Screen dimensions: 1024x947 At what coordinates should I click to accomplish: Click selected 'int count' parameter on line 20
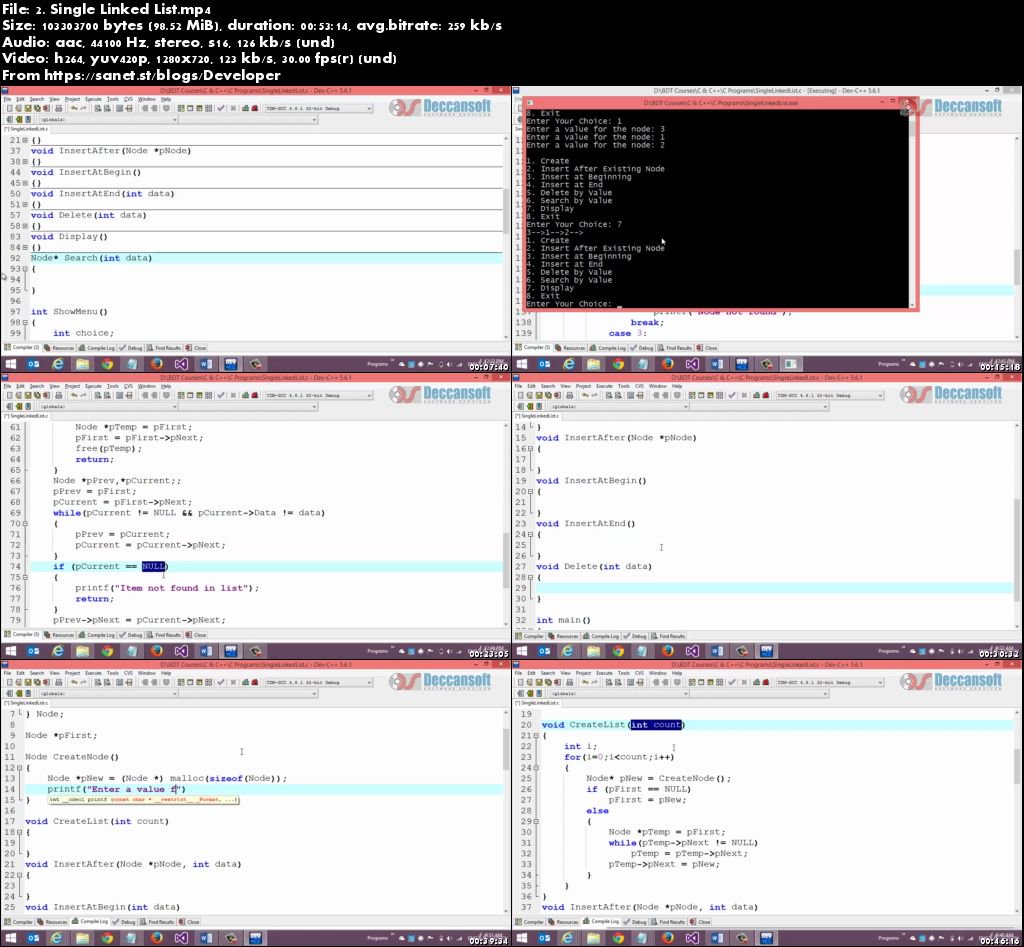pos(656,725)
